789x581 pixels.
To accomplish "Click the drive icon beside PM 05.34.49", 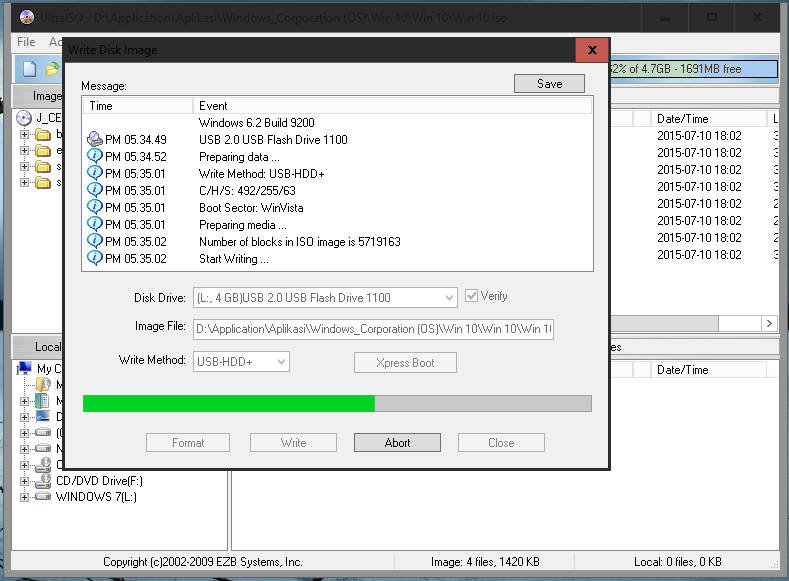I will coord(95,139).
